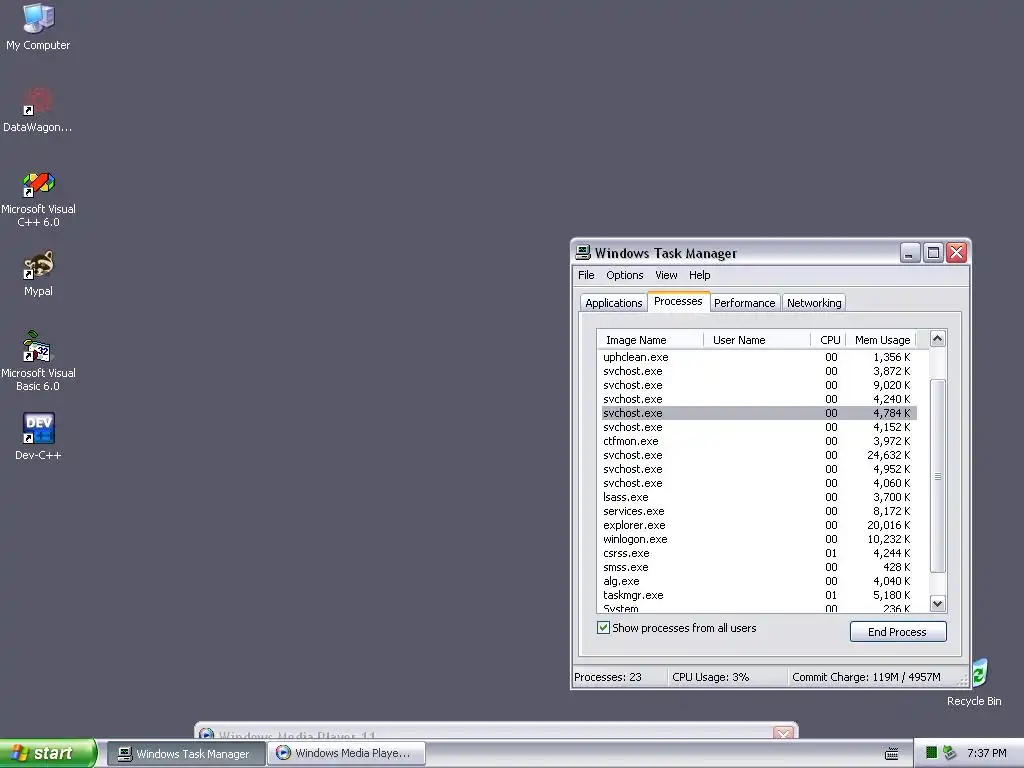Minimize the Task Manager window
The image size is (1024, 768).
(x=910, y=253)
